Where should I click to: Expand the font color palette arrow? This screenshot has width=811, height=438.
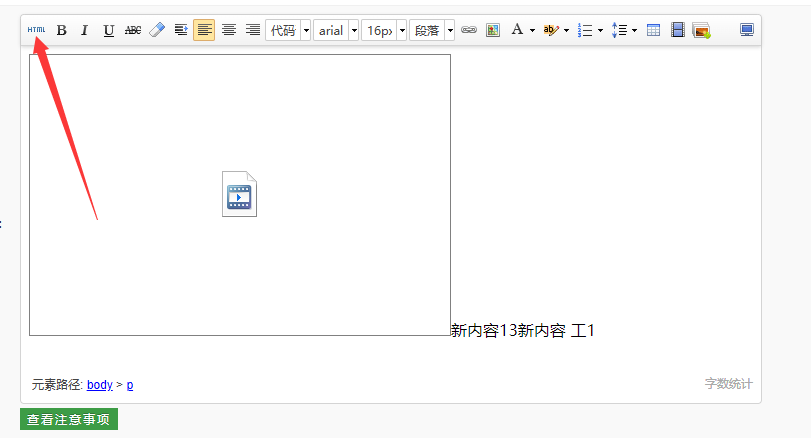532,31
